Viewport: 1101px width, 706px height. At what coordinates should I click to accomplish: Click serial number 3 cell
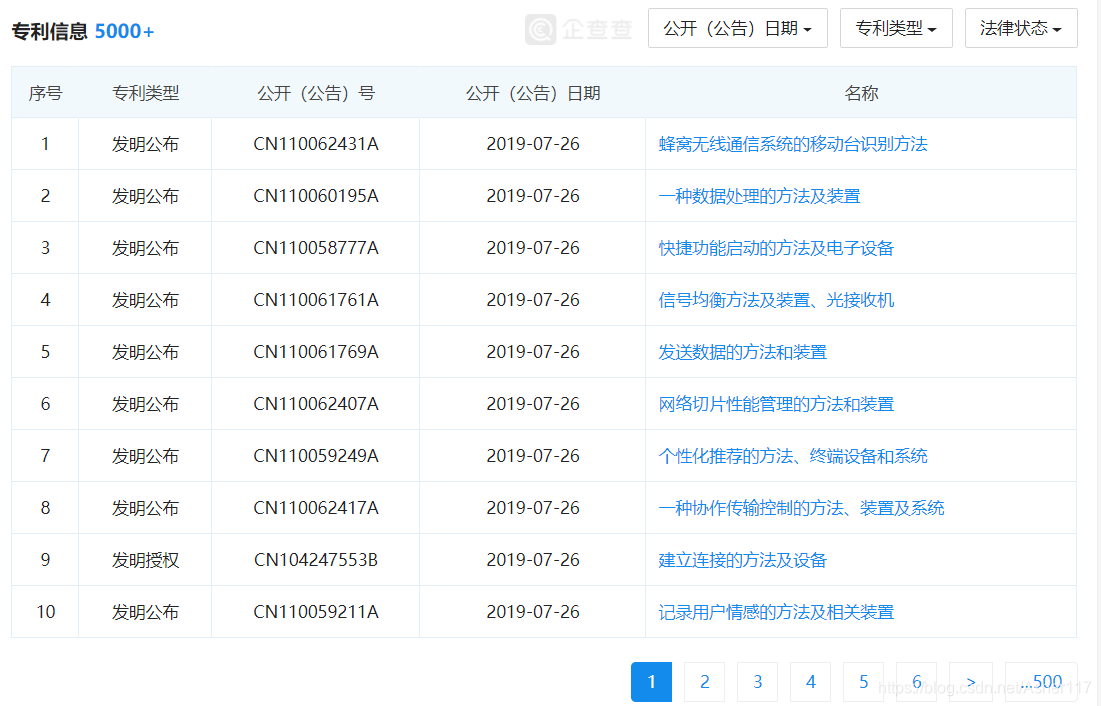[45, 248]
